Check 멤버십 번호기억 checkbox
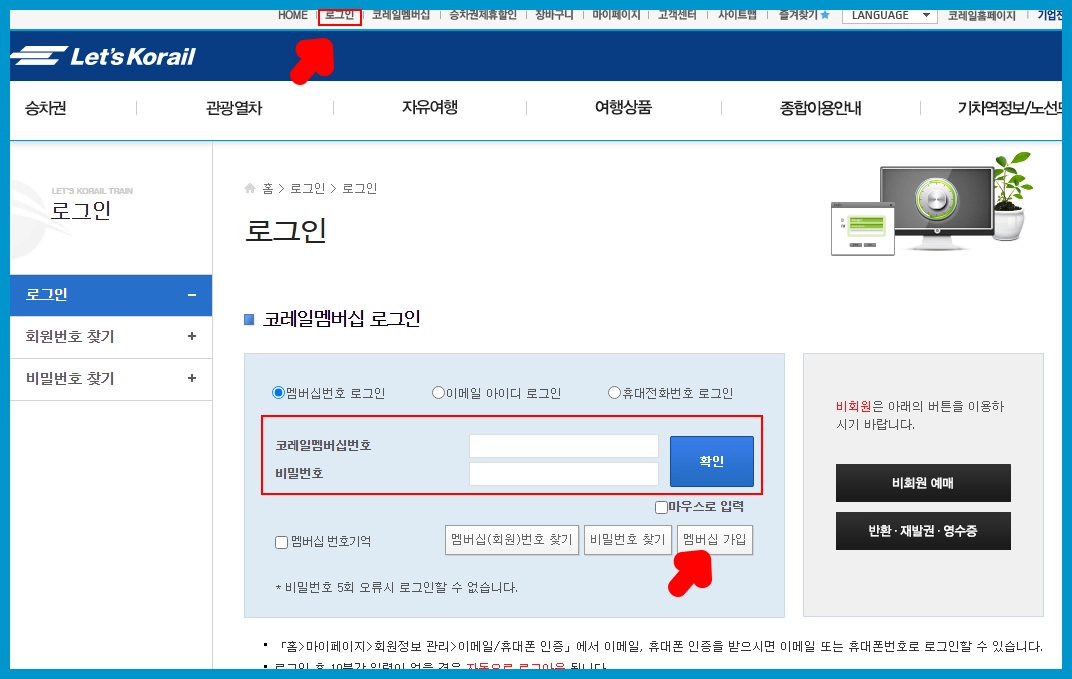This screenshot has height=679, width=1072. pyautogui.click(x=281, y=542)
